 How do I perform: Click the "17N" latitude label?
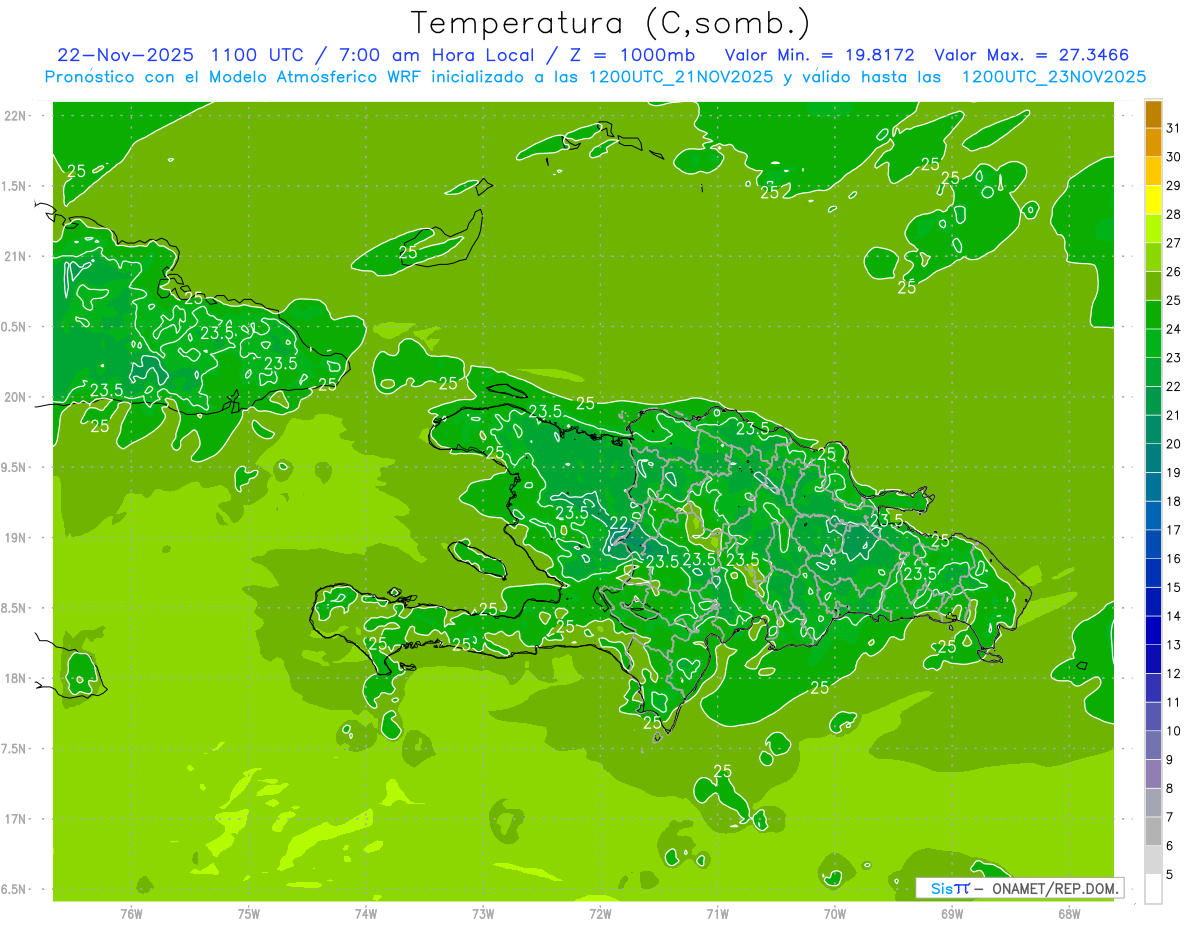tap(15, 819)
